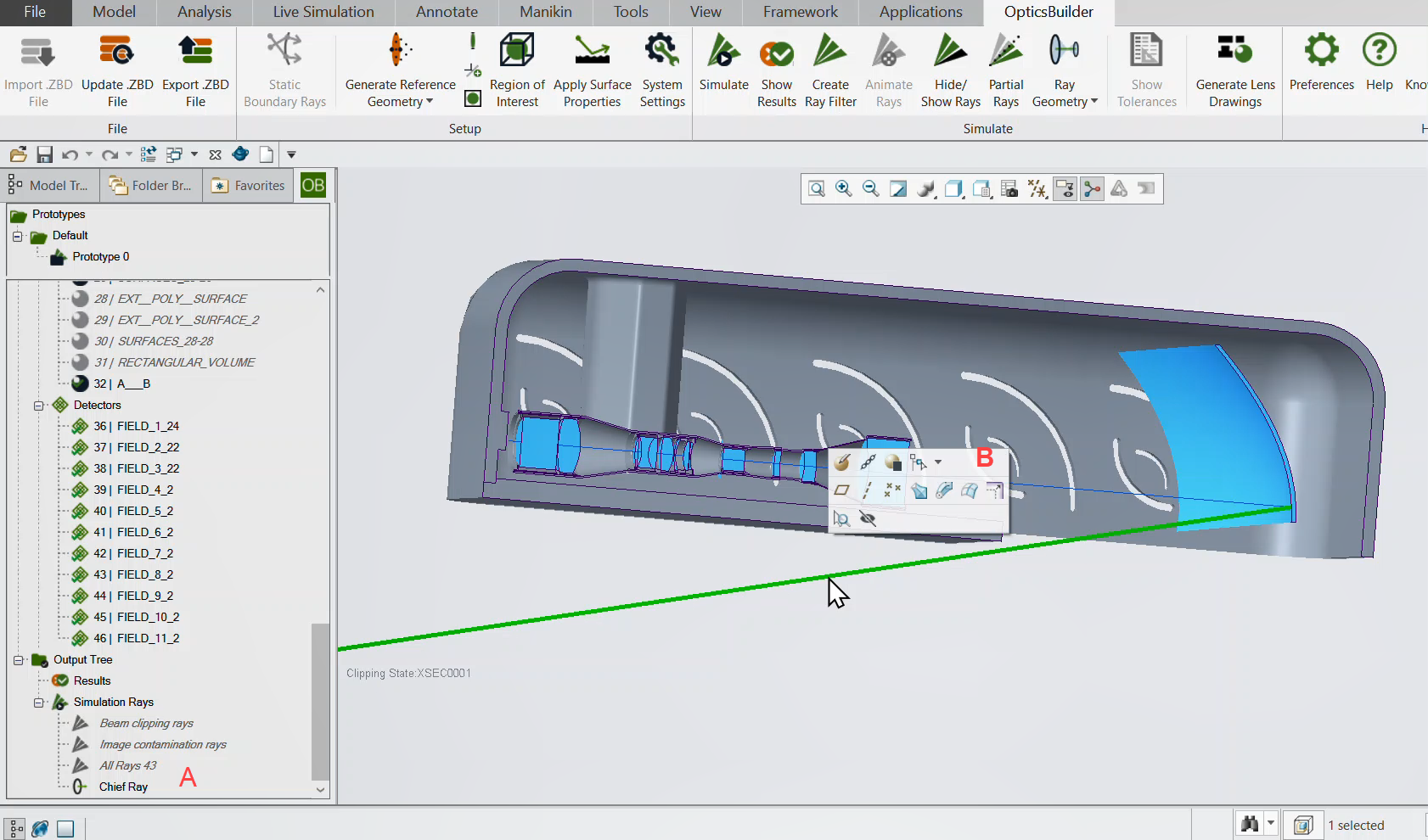Select Results under Output Tree

point(92,680)
